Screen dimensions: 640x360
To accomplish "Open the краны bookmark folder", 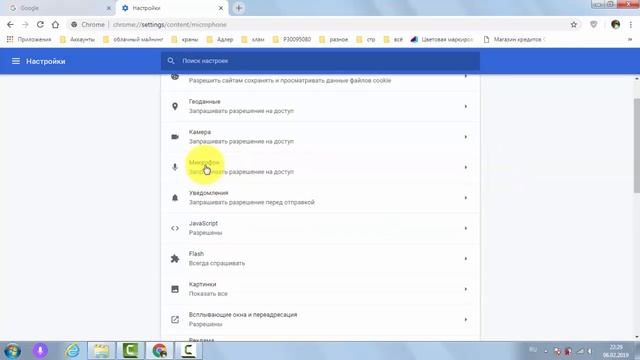I will click(x=185, y=39).
